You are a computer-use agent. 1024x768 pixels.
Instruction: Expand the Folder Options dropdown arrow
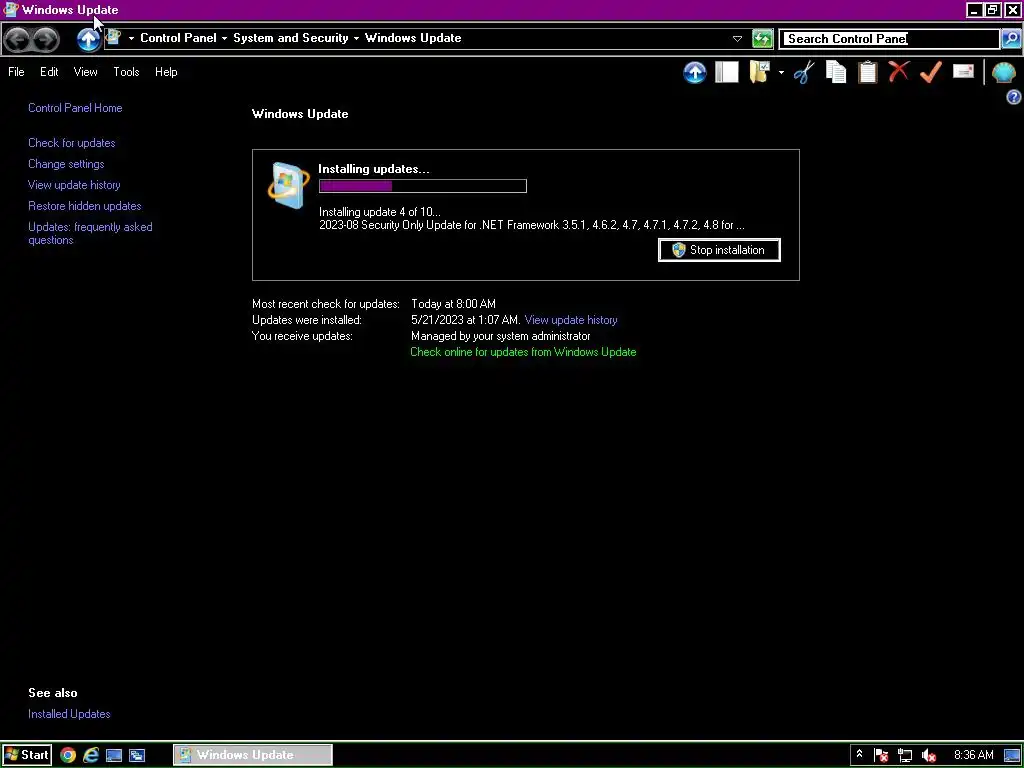(x=781, y=72)
